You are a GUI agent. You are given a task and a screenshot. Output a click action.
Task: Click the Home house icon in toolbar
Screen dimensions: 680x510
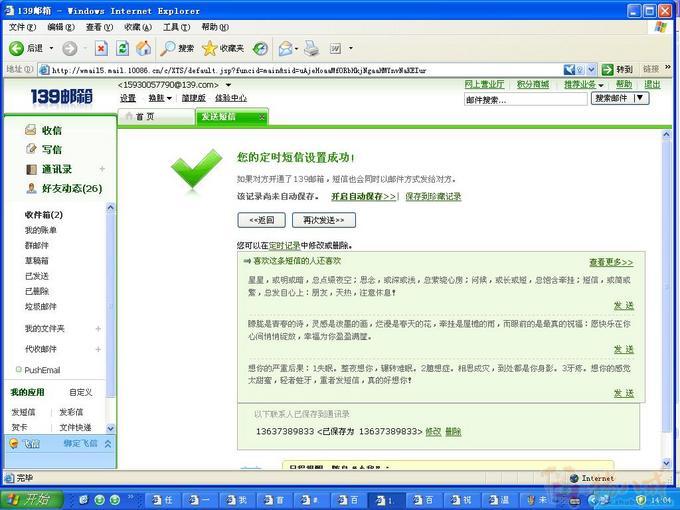[144, 48]
